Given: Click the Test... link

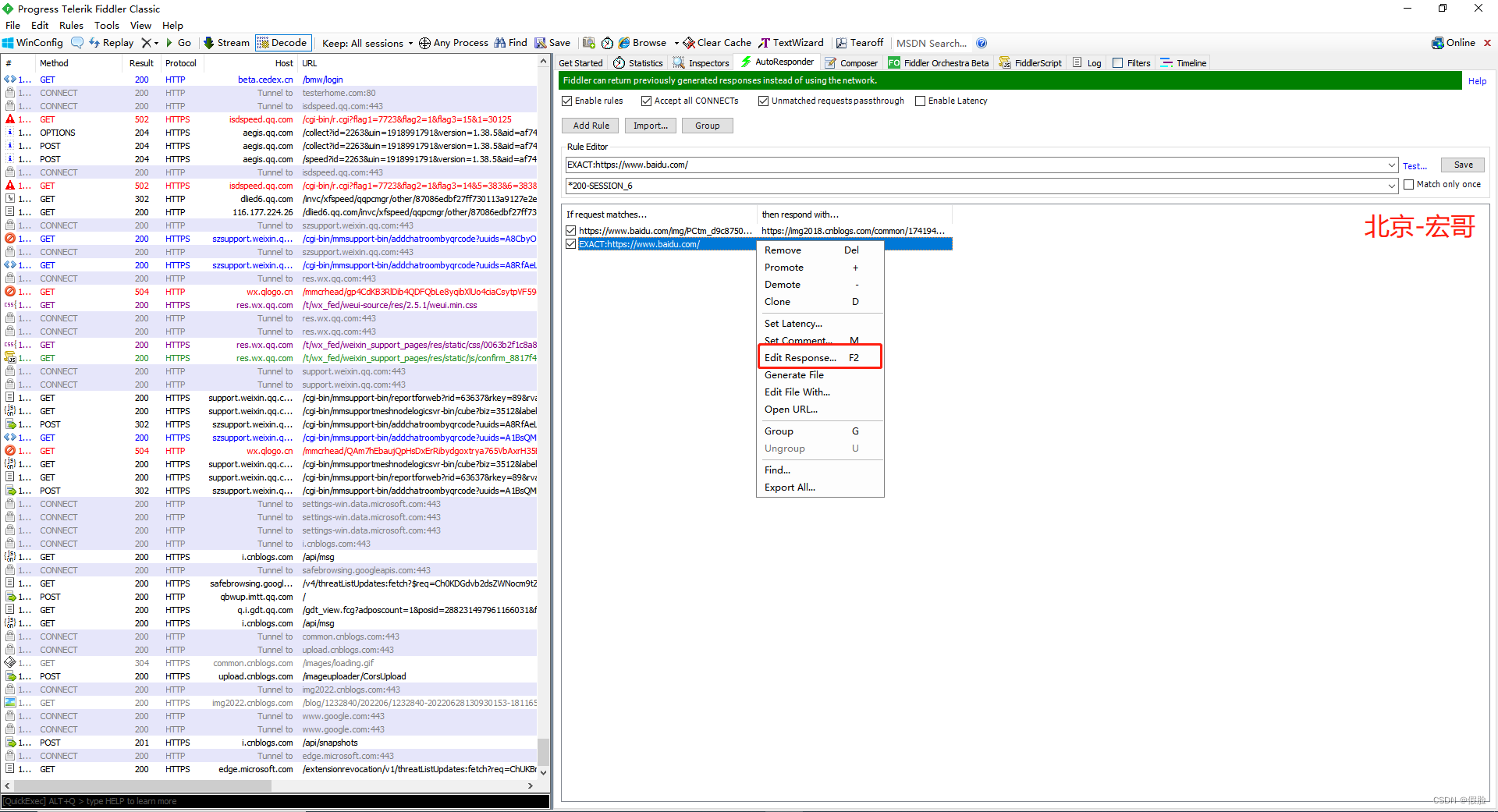Looking at the screenshot, I should [x=1415, y=166].
